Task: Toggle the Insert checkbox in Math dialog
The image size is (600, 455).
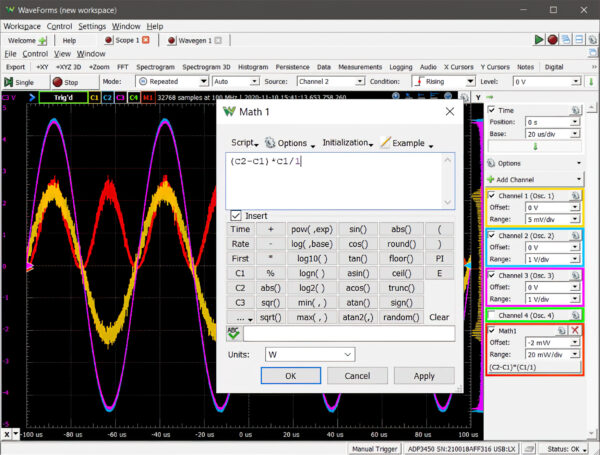Action: 235,215
